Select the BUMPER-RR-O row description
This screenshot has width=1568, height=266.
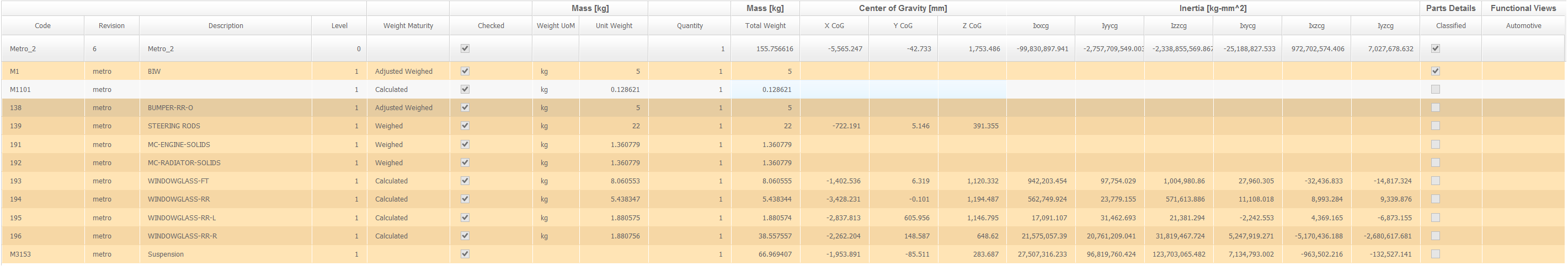tap(170, 107)
